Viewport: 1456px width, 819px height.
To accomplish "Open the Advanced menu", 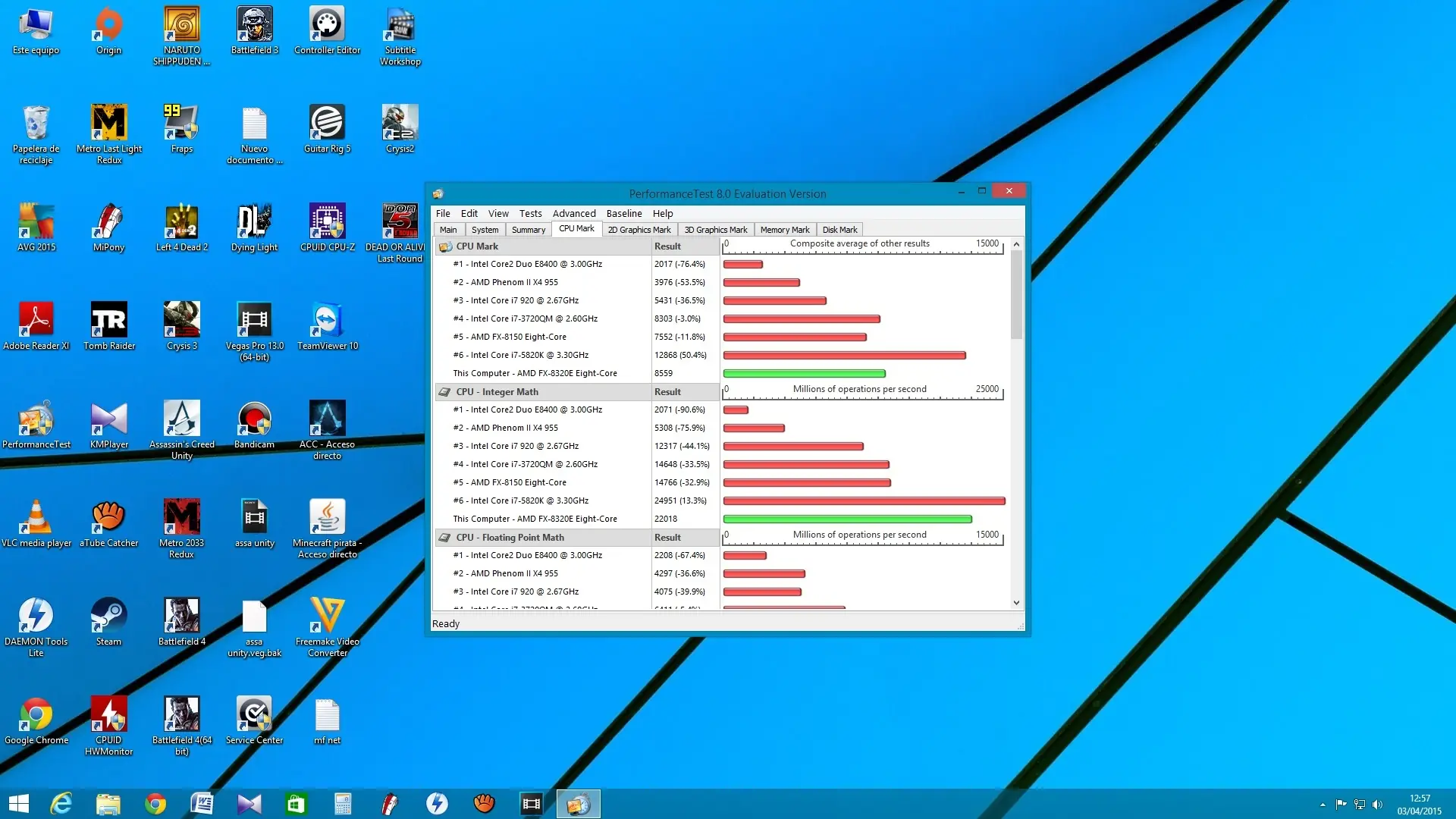I will pos(574,213).
